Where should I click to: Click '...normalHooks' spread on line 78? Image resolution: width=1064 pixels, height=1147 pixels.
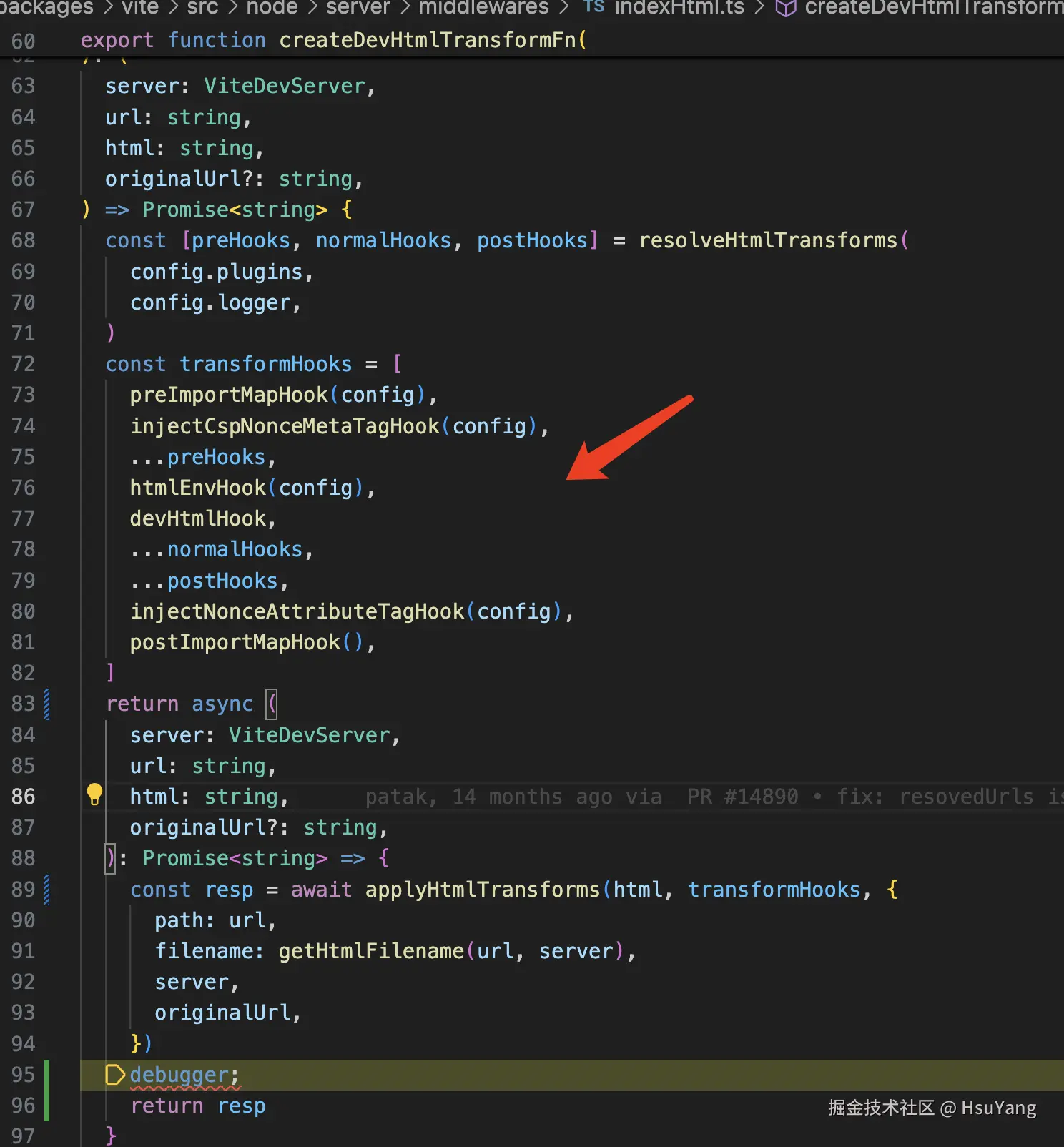217,549
